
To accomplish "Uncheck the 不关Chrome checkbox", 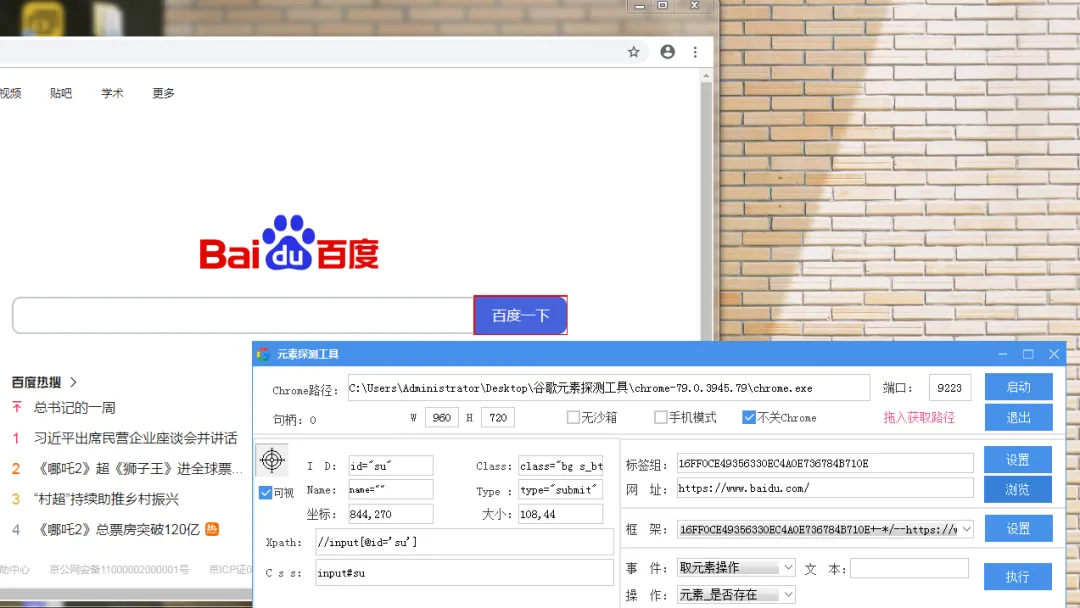I will (749, 417).
